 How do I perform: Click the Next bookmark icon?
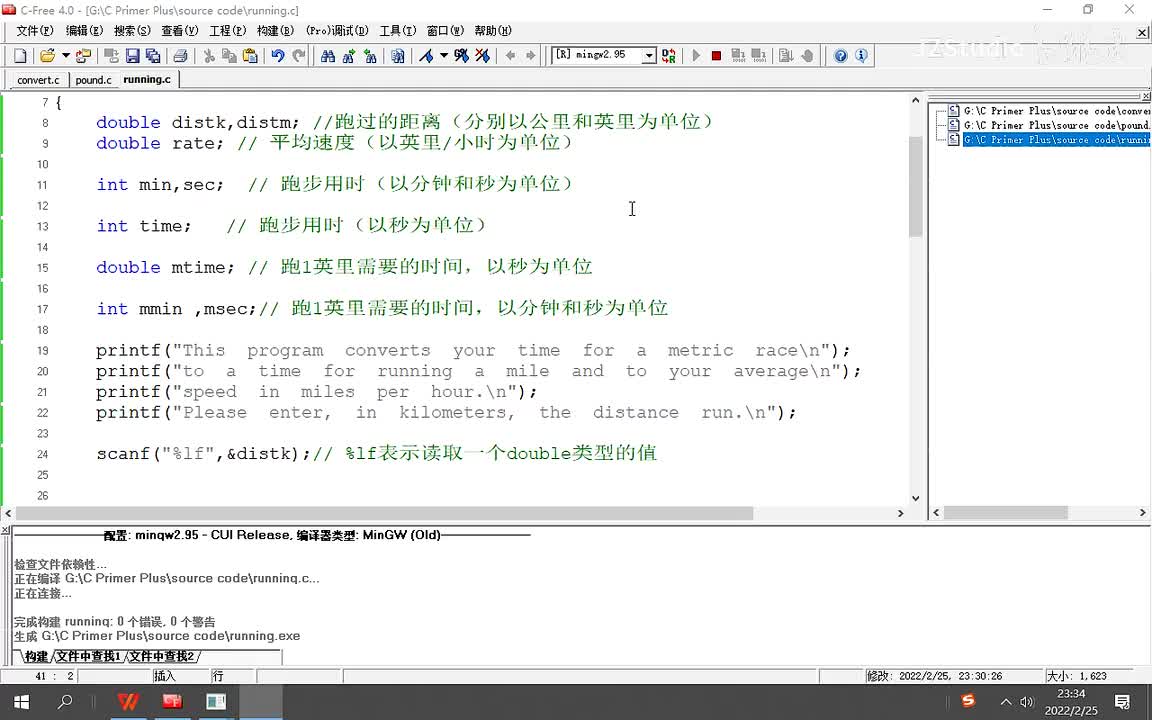(x=461, y=56)
